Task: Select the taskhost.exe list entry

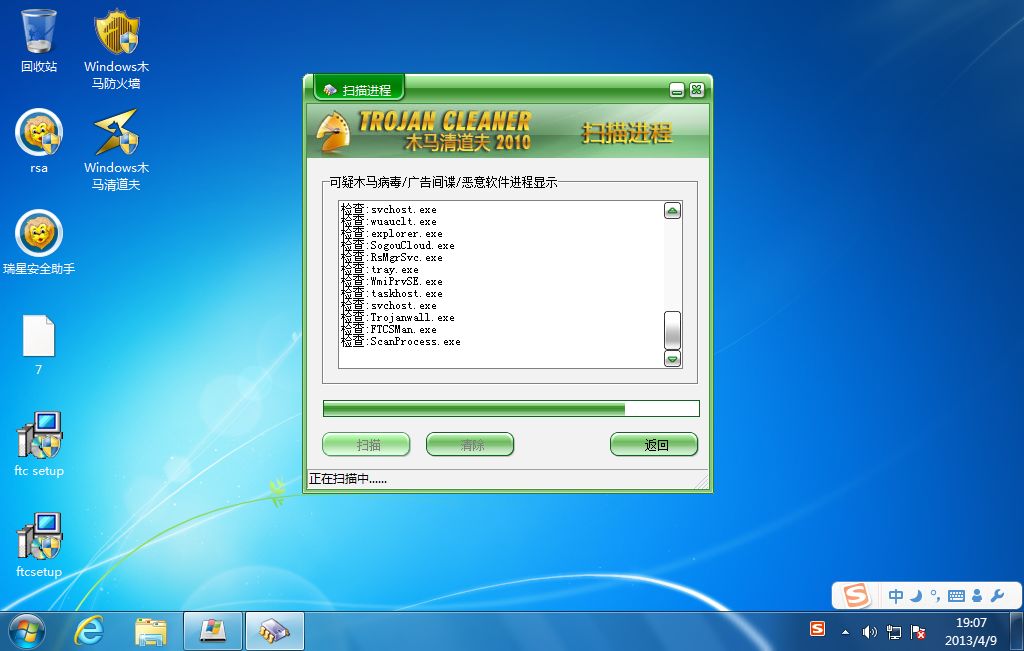Action: 392,294
